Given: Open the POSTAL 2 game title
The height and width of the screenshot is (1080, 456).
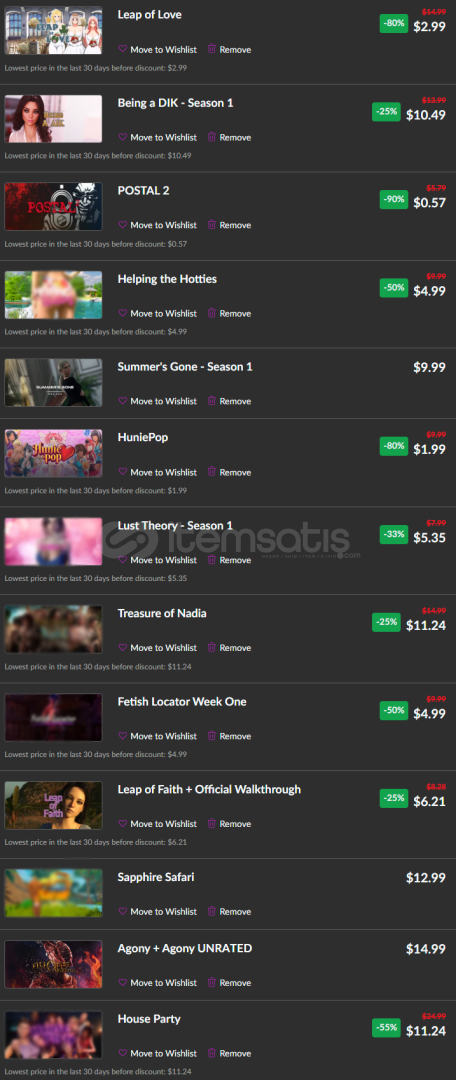Looking at the screenshot, I should coord(143,191).
